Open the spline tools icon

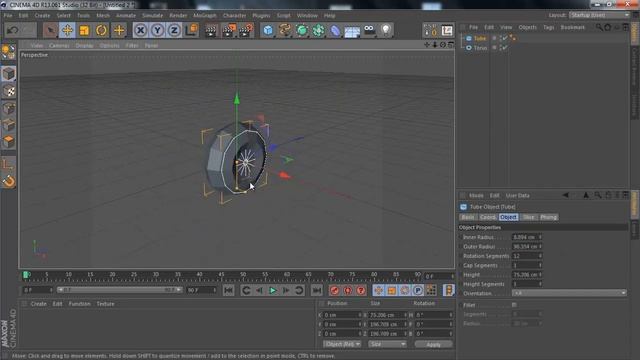click(x=285, y=30)
